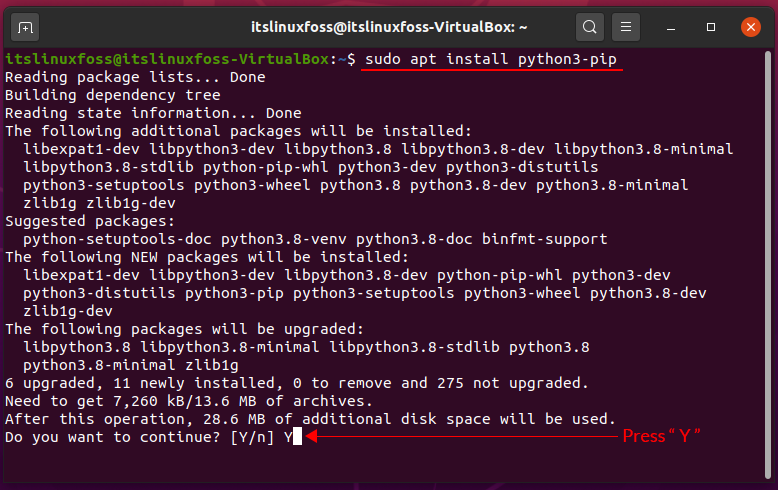Click the line 6 upgraded, 11 newly installed
Viewport: 778px width, 490px height.
pos(297,383)
